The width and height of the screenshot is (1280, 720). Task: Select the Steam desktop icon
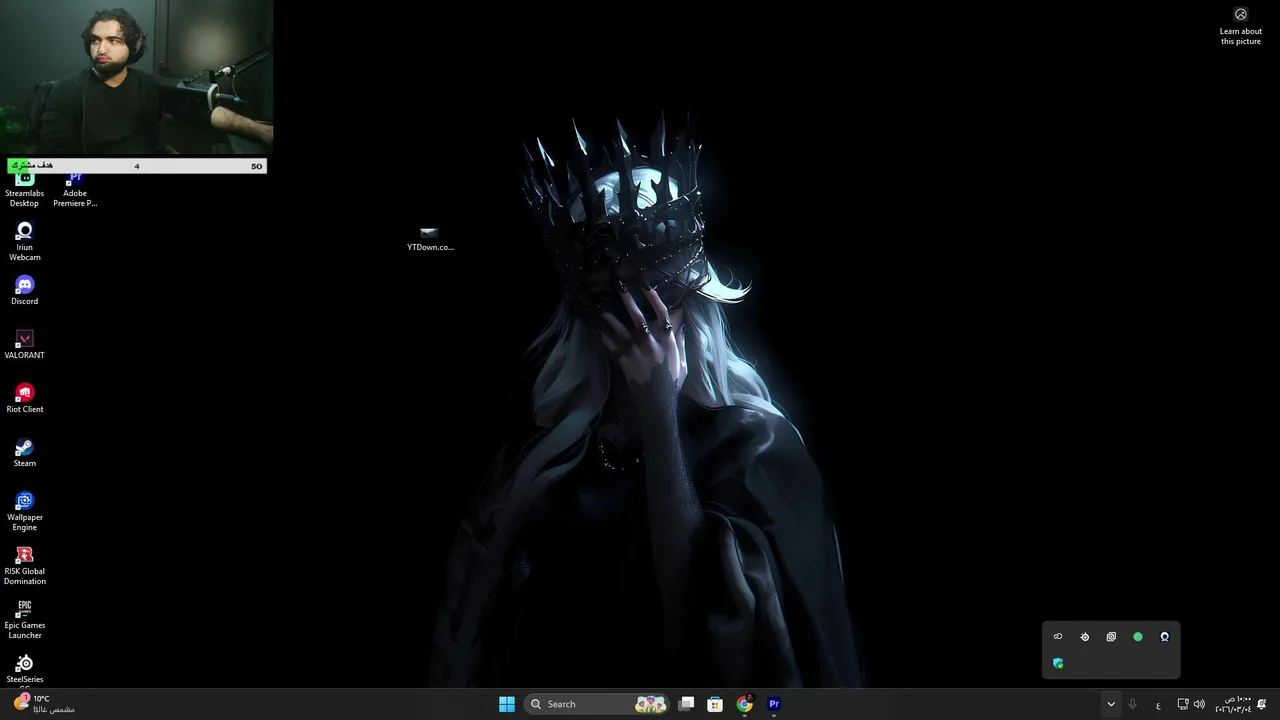24,453
